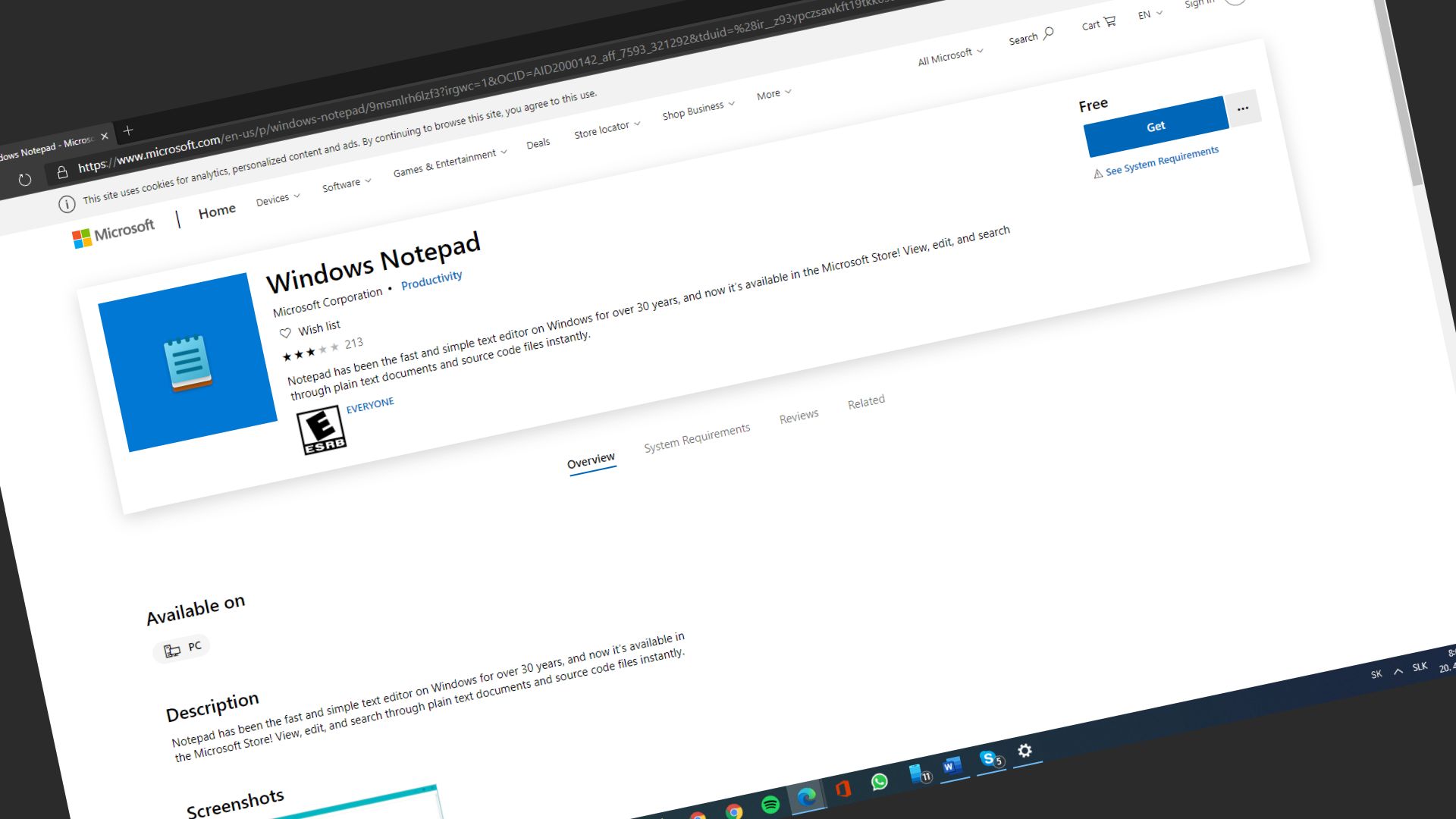Expand the More menu
Screen dimensions: 1456x819
point(773,94)
